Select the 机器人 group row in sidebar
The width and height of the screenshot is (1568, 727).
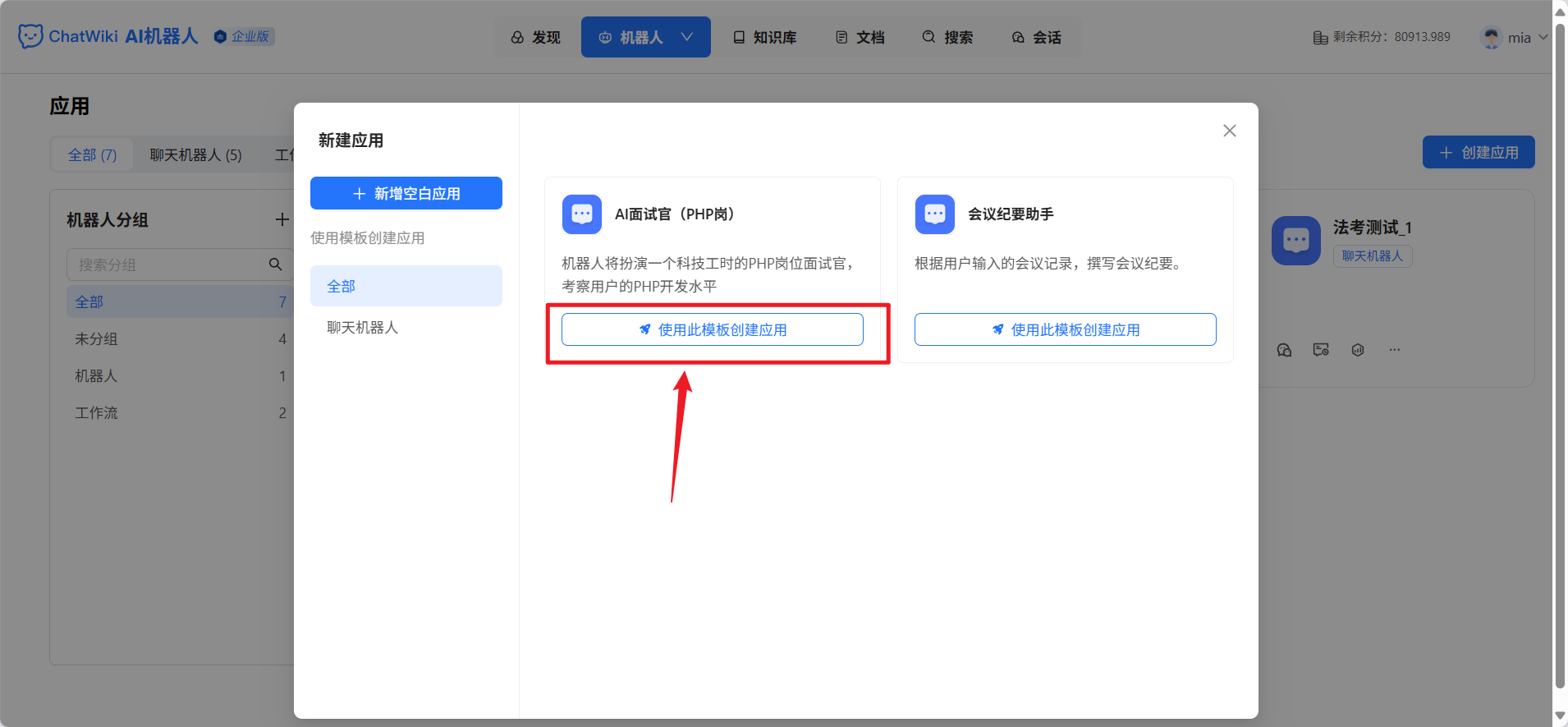pyautogui.click(x=180, y=375)
